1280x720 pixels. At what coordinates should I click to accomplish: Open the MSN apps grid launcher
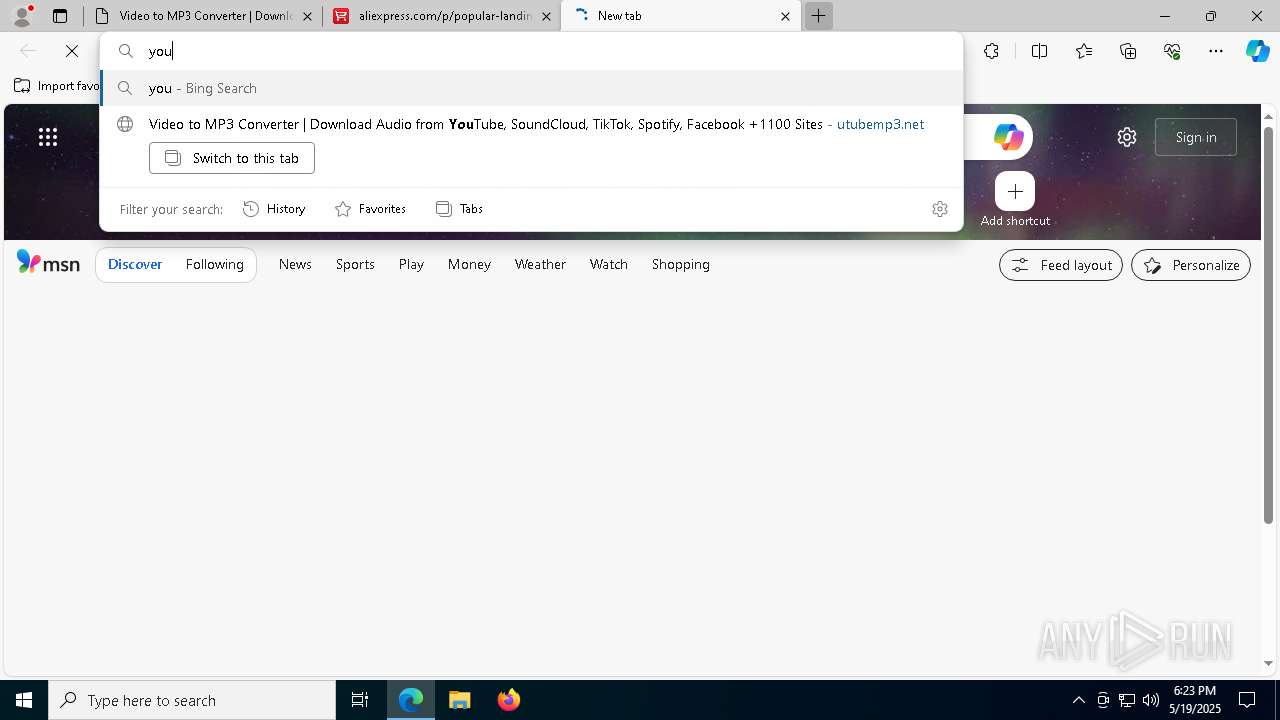48,137
